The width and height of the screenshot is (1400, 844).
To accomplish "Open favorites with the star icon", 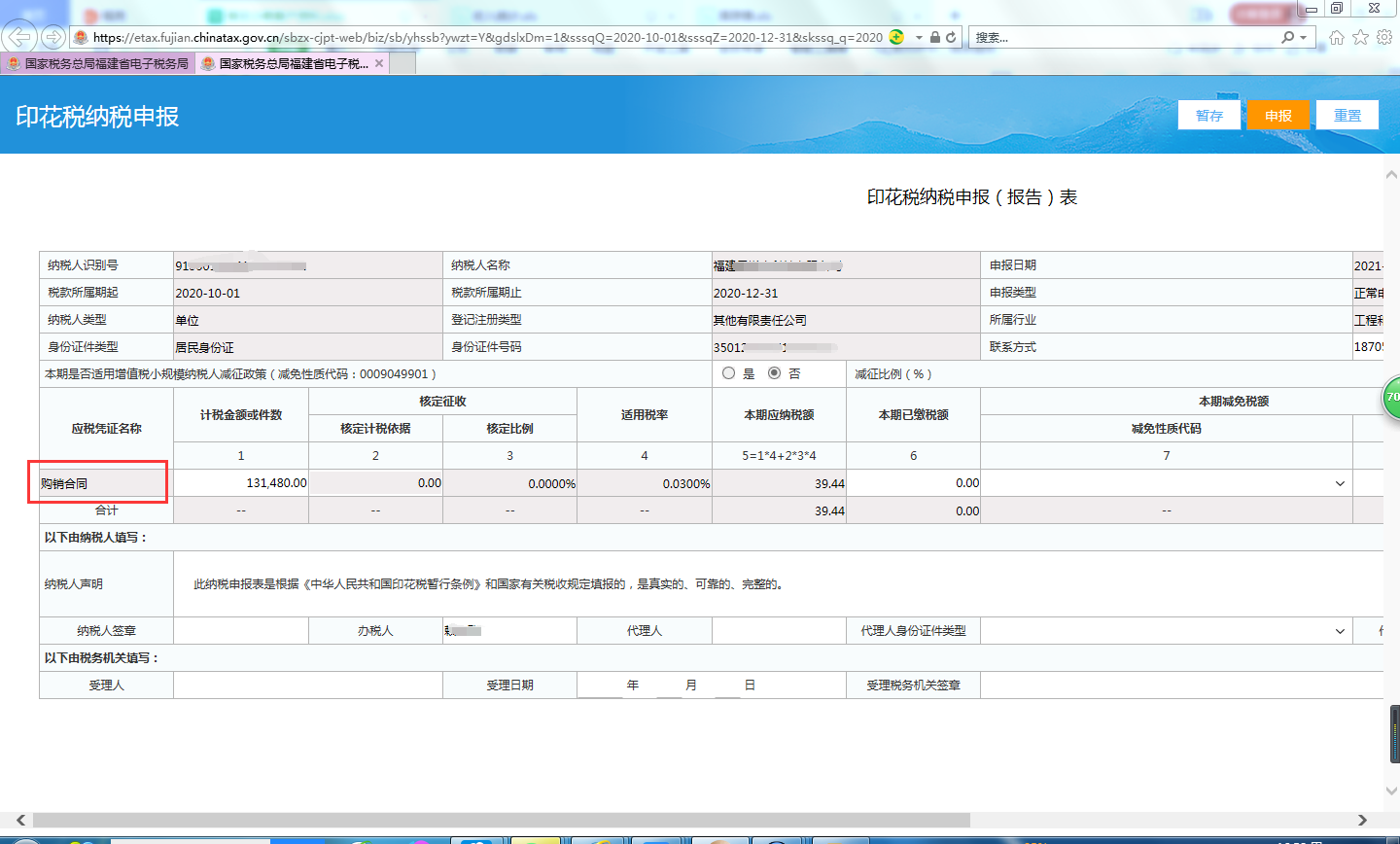I will click(1360, 38).
